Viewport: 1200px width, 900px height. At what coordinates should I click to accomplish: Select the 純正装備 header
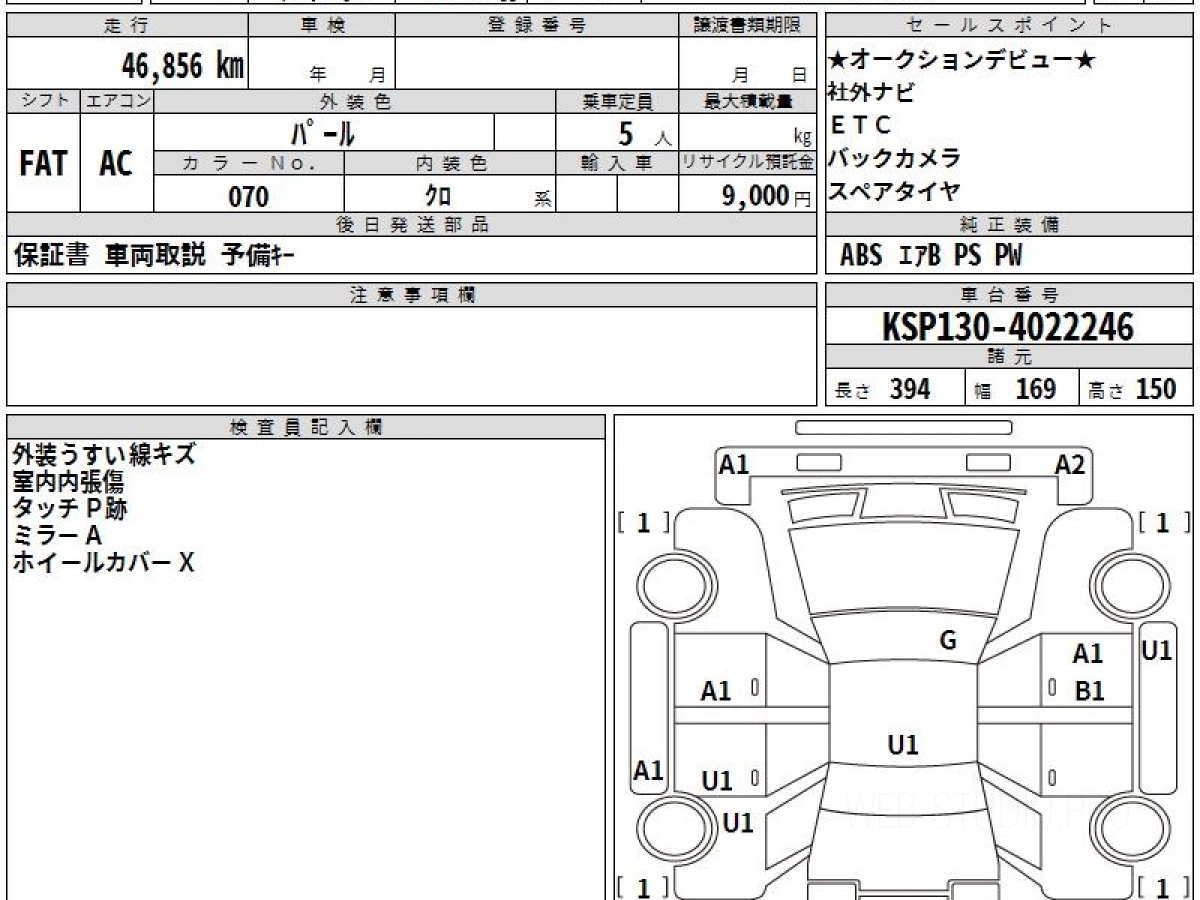(x=1009, y=225)
